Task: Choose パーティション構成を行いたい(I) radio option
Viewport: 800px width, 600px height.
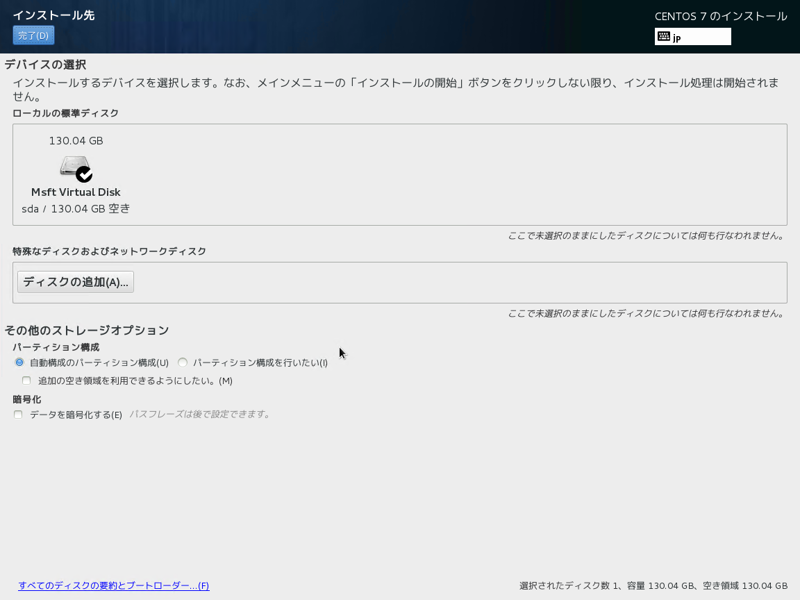Action: click(182, 362)
